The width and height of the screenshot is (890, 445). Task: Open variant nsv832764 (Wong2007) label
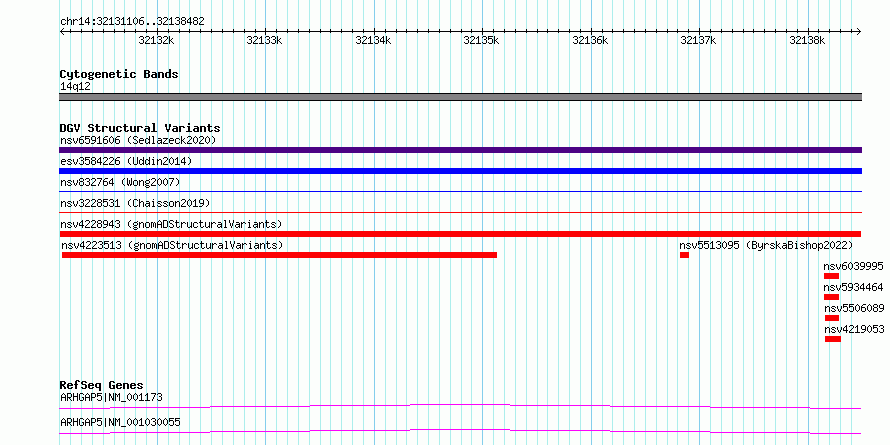click(120, 182)
